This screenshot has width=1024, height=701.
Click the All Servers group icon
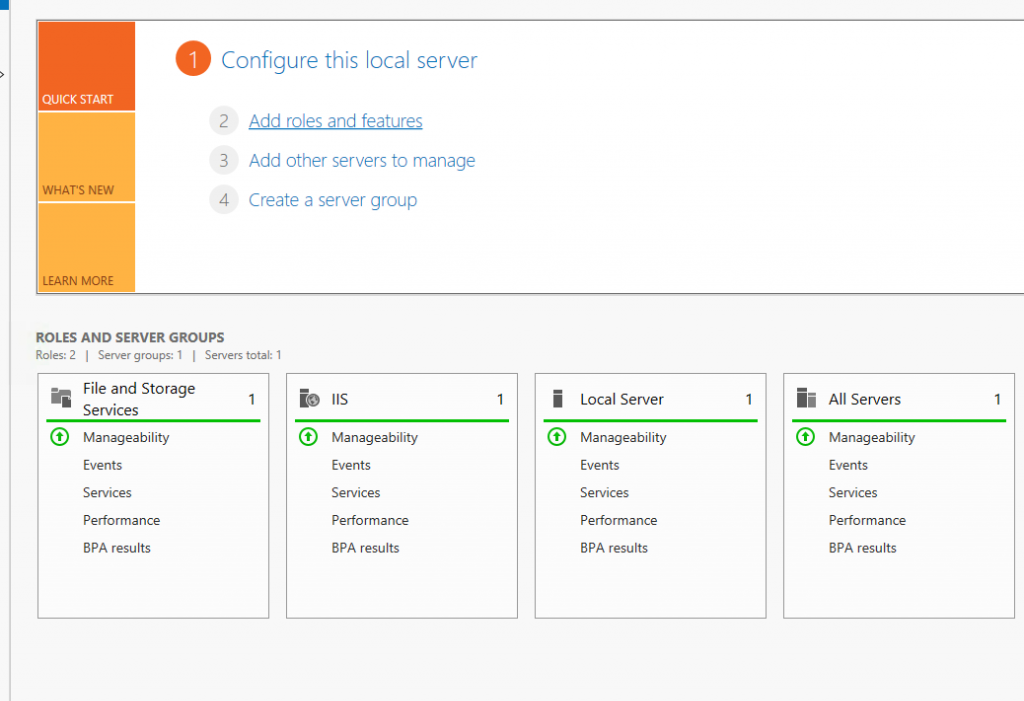[805, 398]
